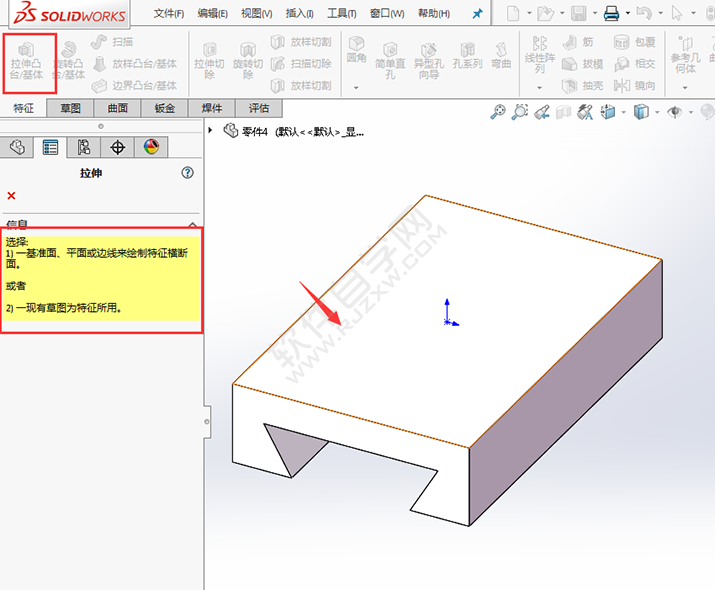Open the Hole Wizard (异型孔向导)
Image resolution: width=715 pixels, height=590 pixels.
click(x=429, y=61)
